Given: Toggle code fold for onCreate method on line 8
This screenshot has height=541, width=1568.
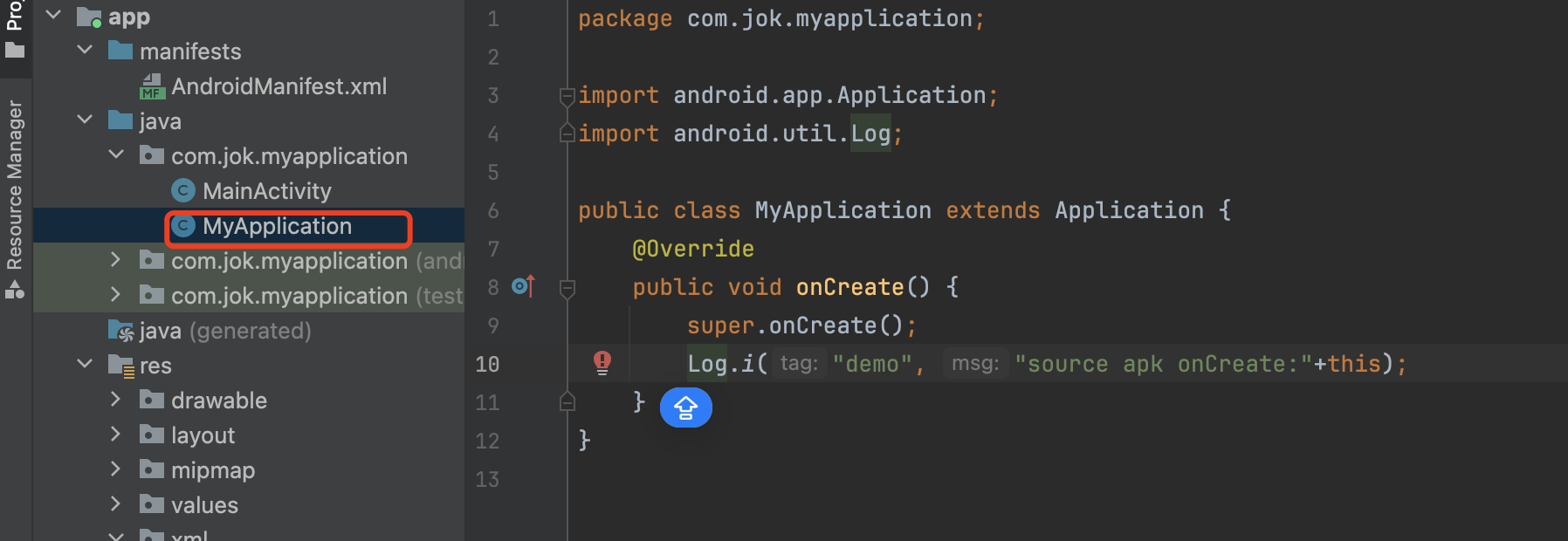Looking at the screenshot, I should click(x=567, y=287).
